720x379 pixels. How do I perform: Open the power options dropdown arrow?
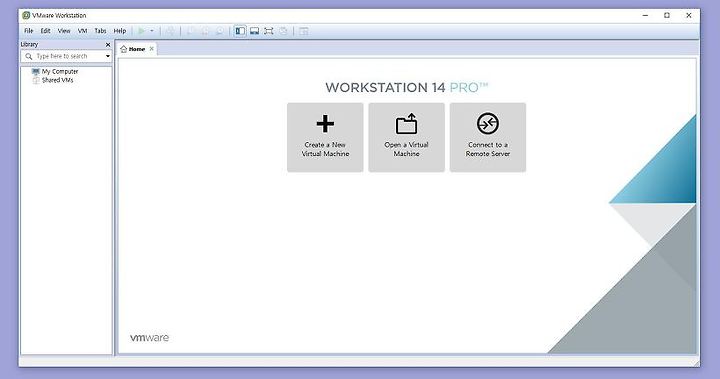pos(152,31)
